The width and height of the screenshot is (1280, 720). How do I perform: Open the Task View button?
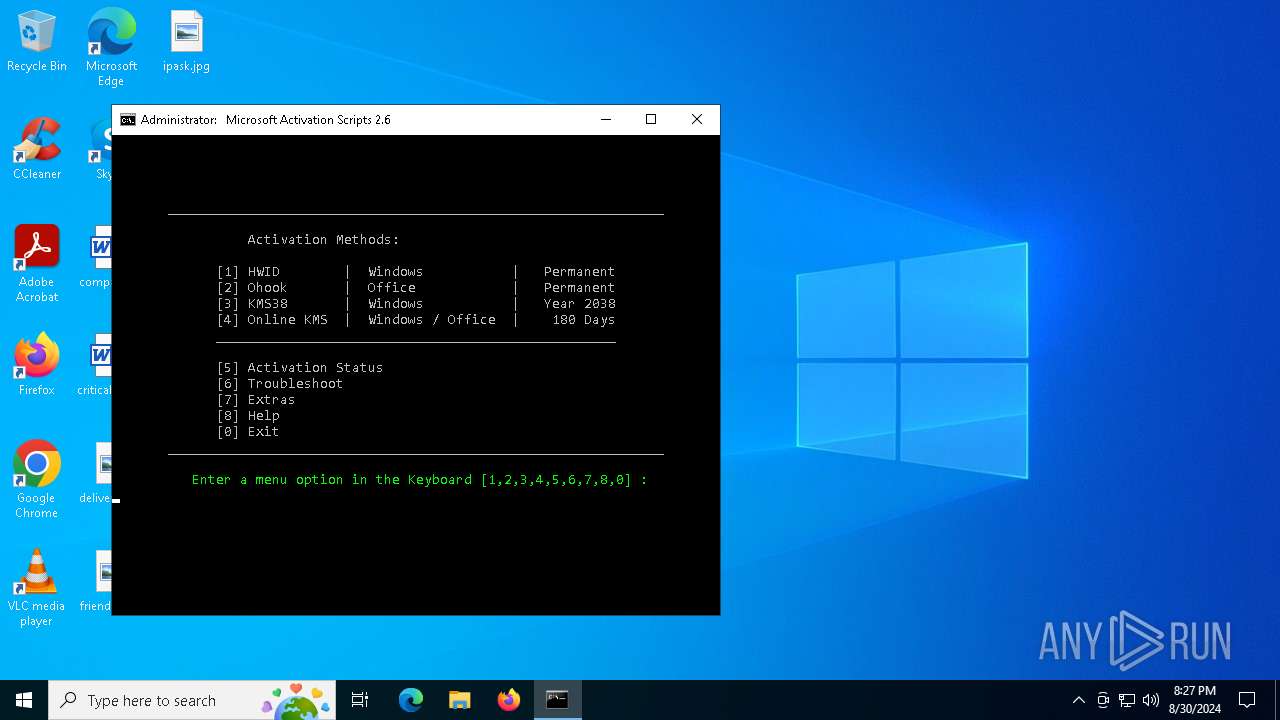(x=360, y=700)
